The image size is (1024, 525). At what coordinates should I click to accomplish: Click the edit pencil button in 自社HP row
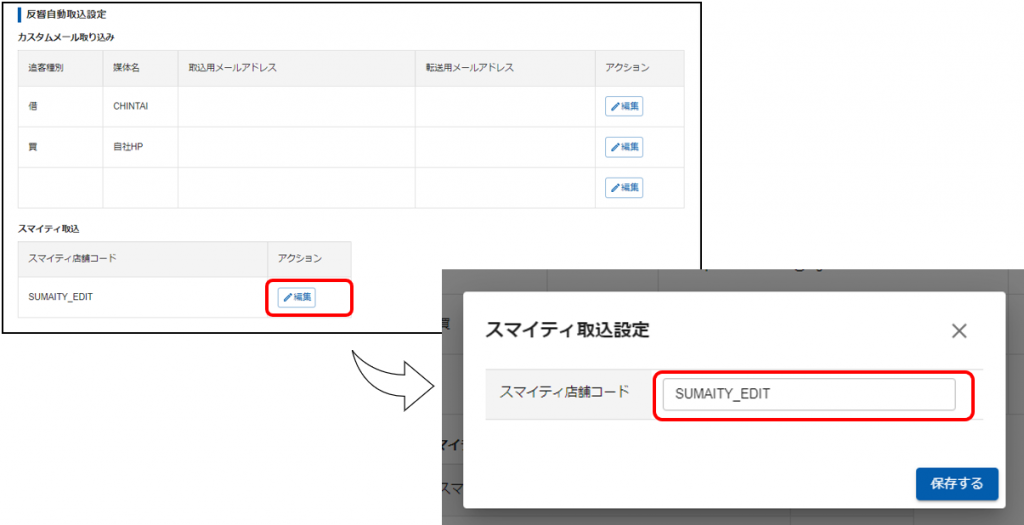(x=624, y=147)
